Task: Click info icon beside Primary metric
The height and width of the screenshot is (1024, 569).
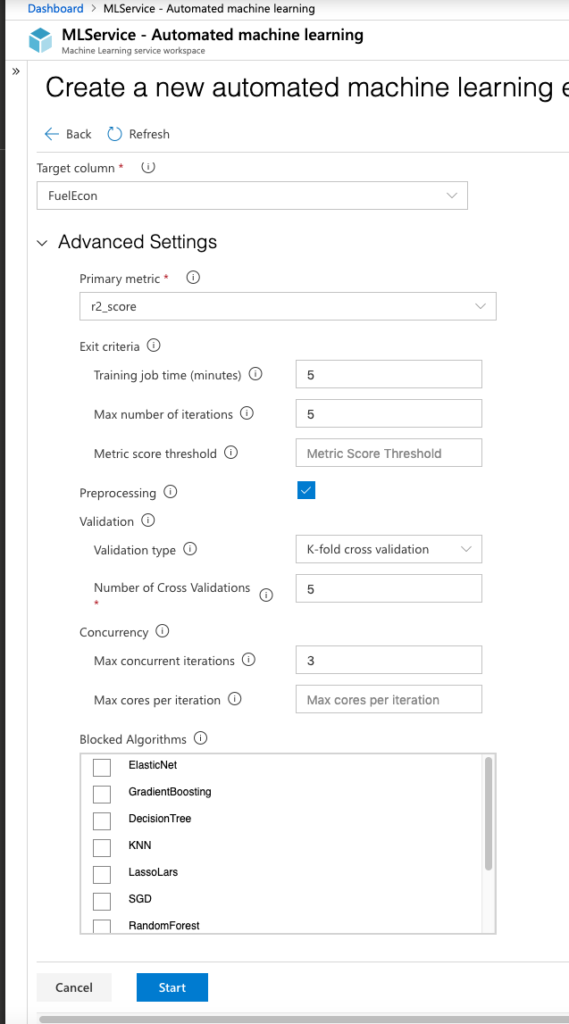Action: coord(193,278)
